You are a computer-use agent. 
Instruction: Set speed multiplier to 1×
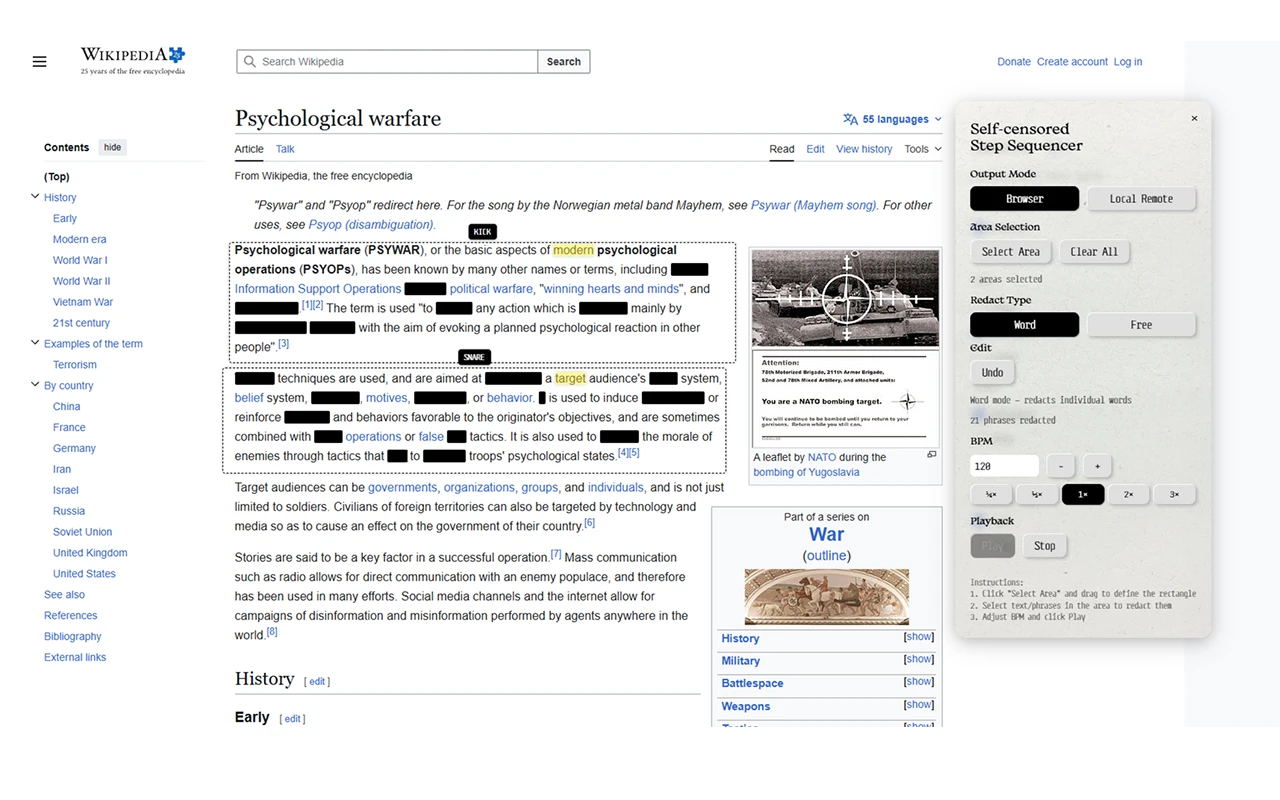pyautogui.click(x=1083, y=494)
